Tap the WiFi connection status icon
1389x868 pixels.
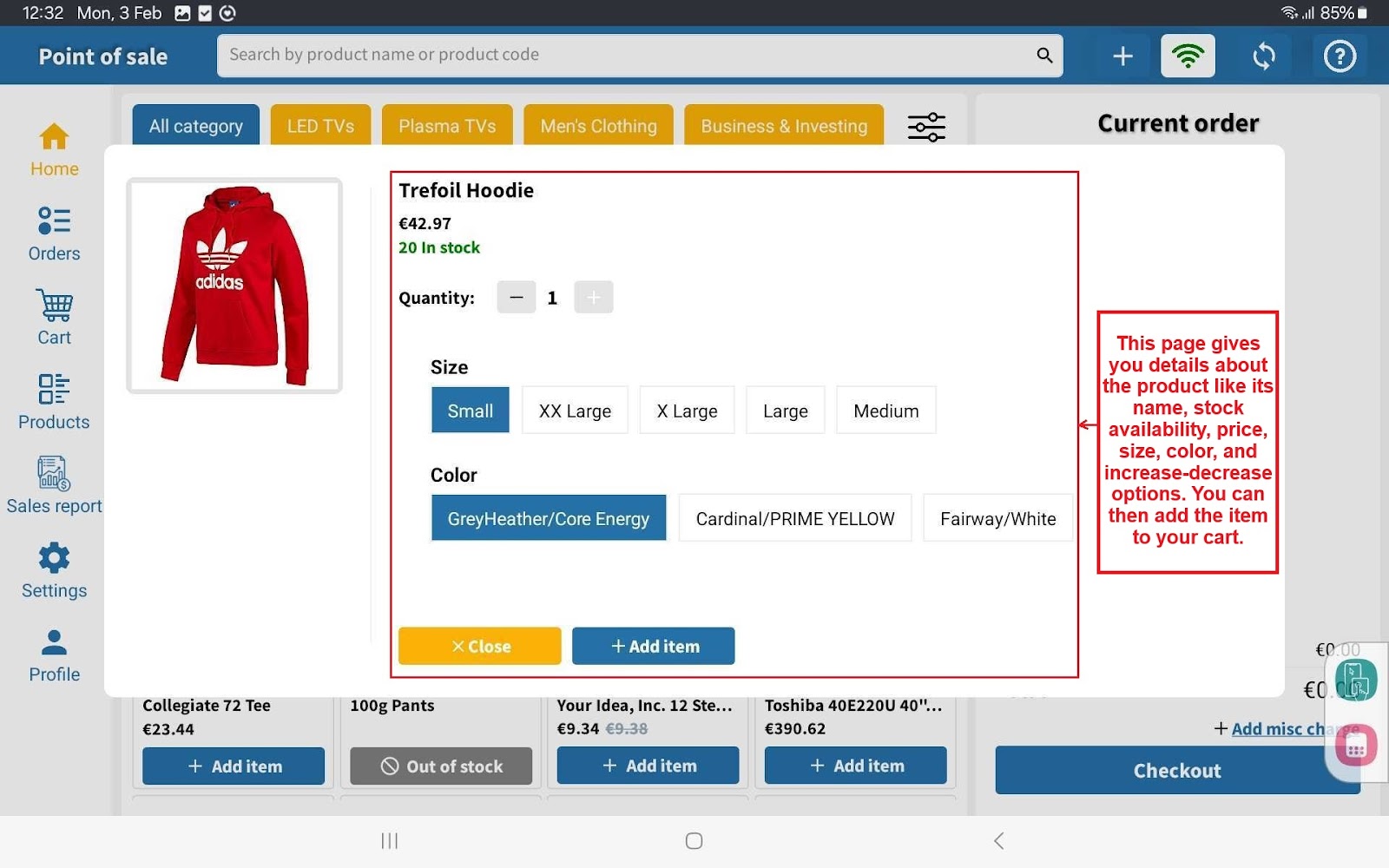[x=1188, y=56]
